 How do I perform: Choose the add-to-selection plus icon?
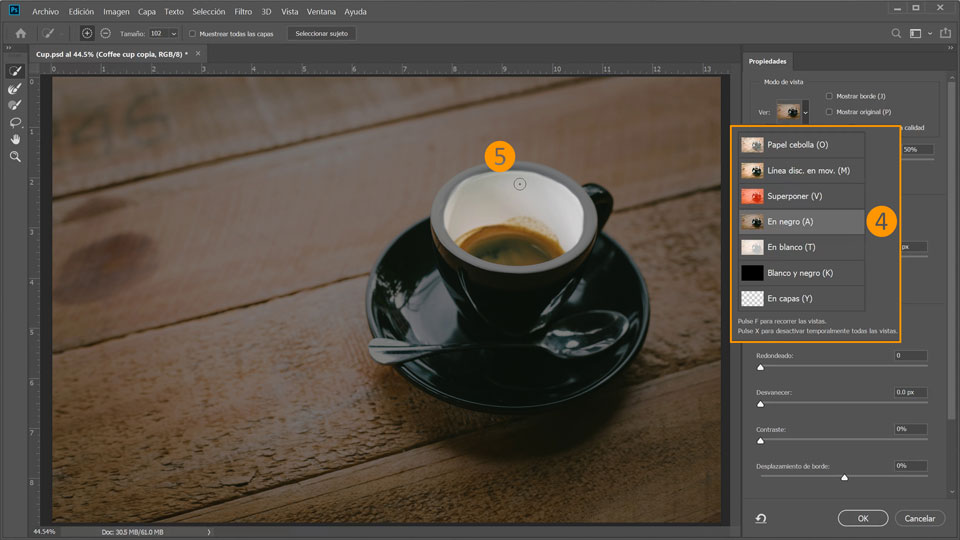tap(87, 33)
